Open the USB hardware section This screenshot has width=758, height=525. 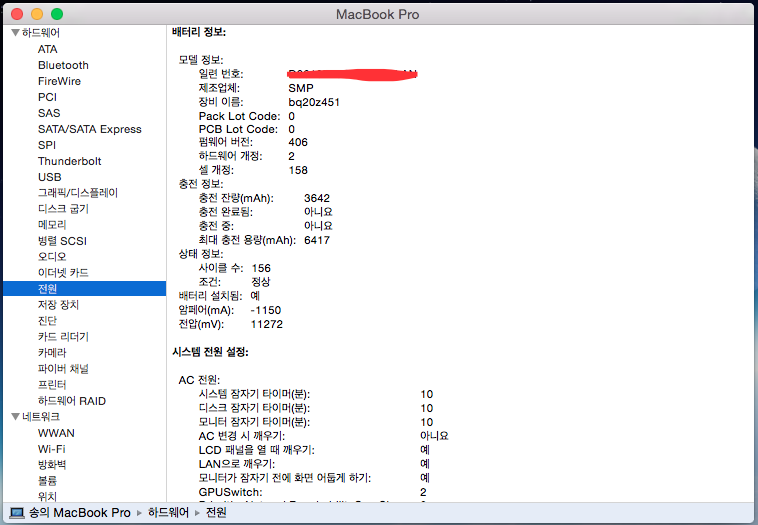50,177
